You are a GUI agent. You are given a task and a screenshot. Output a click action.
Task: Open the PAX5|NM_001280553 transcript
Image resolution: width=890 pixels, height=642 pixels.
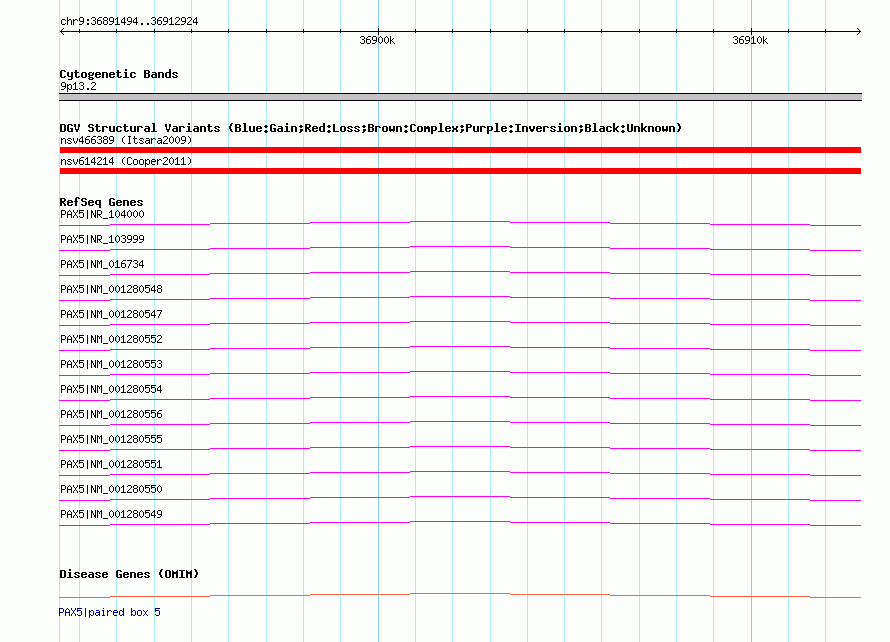(111, 364)
